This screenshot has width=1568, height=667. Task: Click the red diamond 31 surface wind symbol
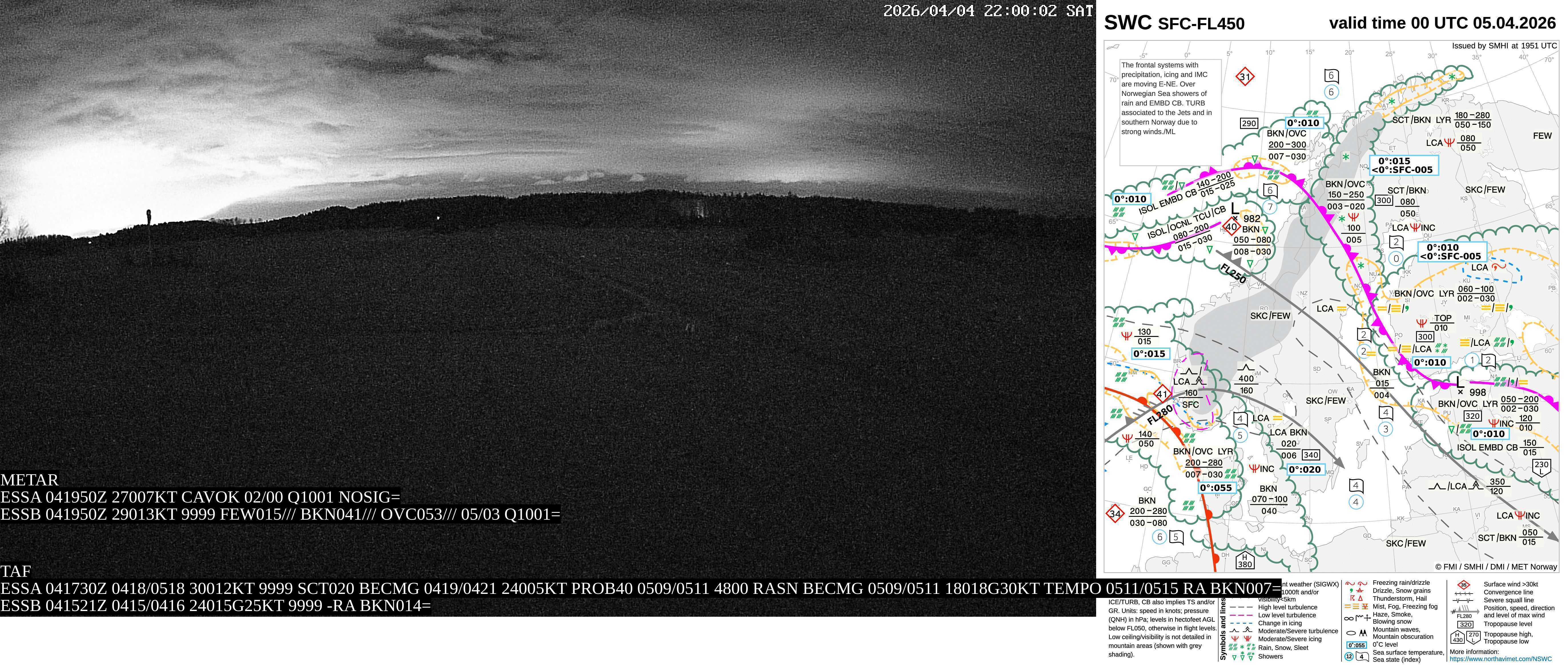tap(1245, 77)
